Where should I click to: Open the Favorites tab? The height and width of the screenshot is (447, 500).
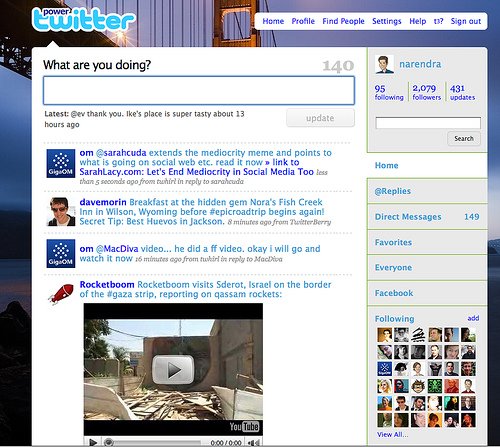427,242
